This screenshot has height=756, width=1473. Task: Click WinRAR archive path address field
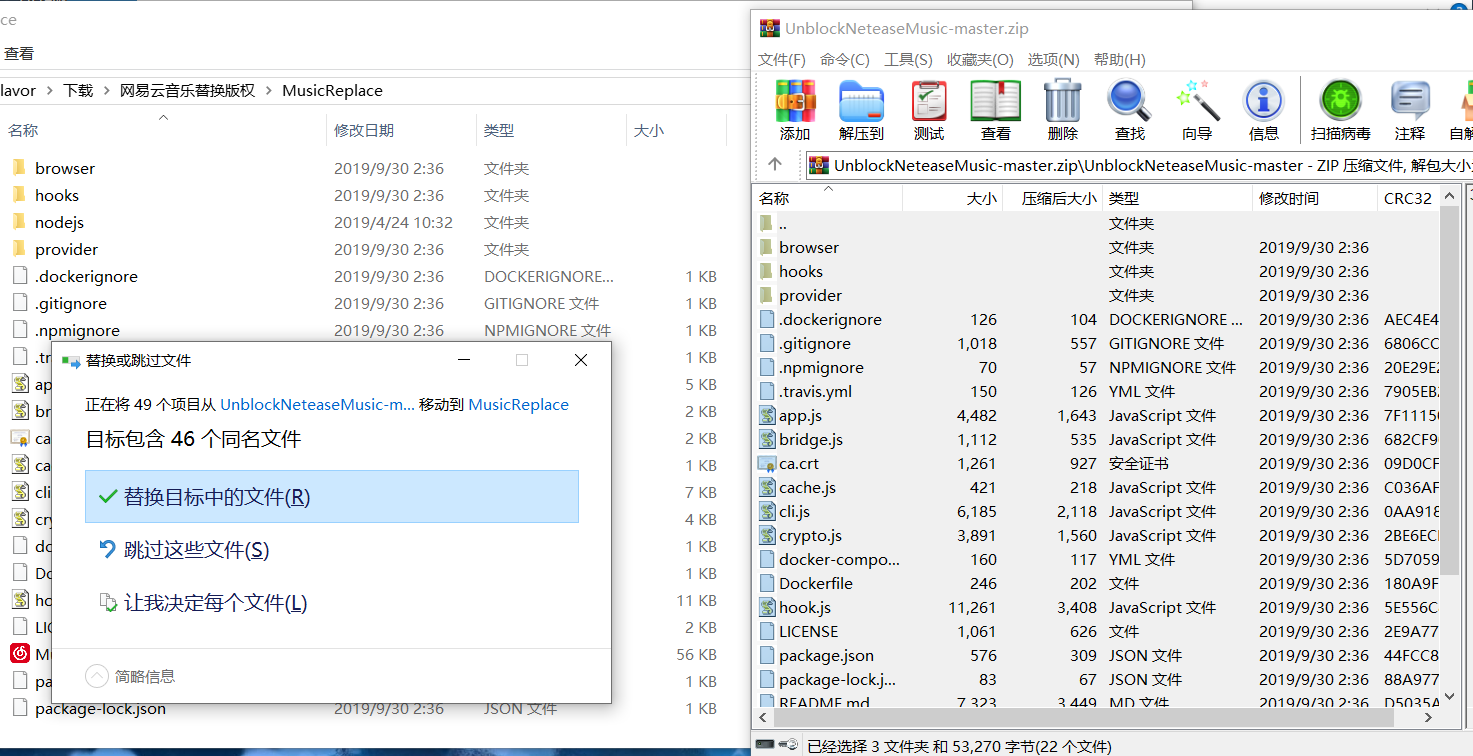point(1138,165)
